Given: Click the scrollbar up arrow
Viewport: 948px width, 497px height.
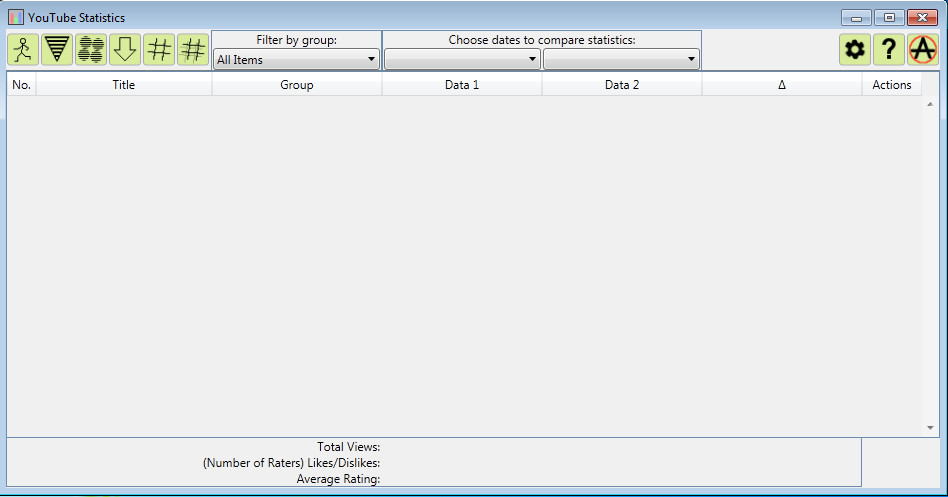Looking at the screenshot, I should (x=930, y=104).
